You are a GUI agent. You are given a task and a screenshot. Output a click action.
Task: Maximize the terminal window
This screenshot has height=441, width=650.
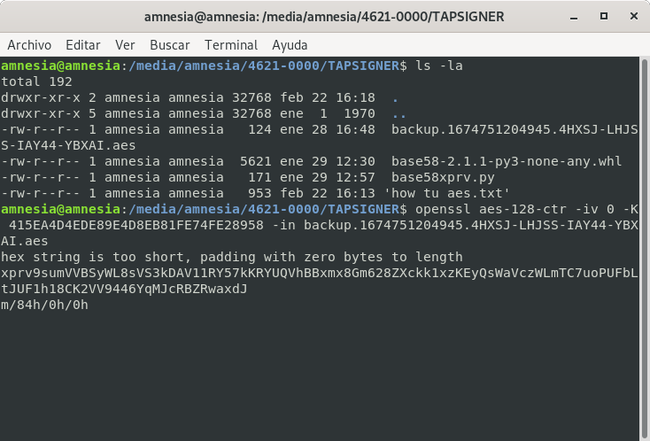pyautogui.click(x=602, y=16)
